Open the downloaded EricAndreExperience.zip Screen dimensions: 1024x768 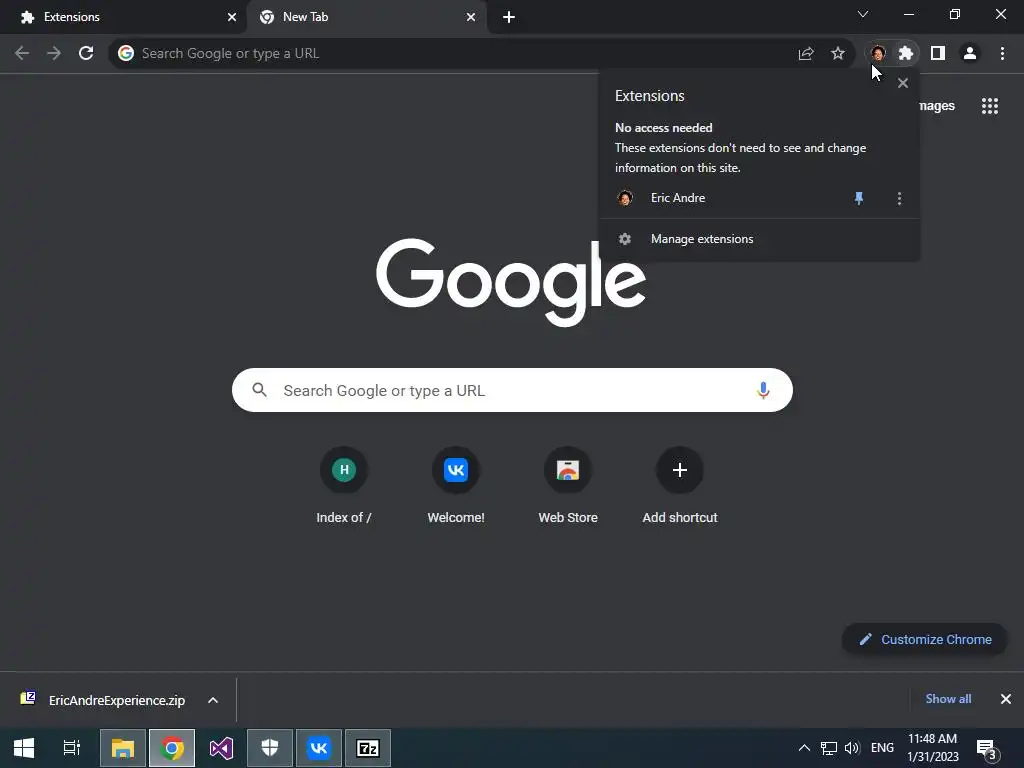(104, 700)
